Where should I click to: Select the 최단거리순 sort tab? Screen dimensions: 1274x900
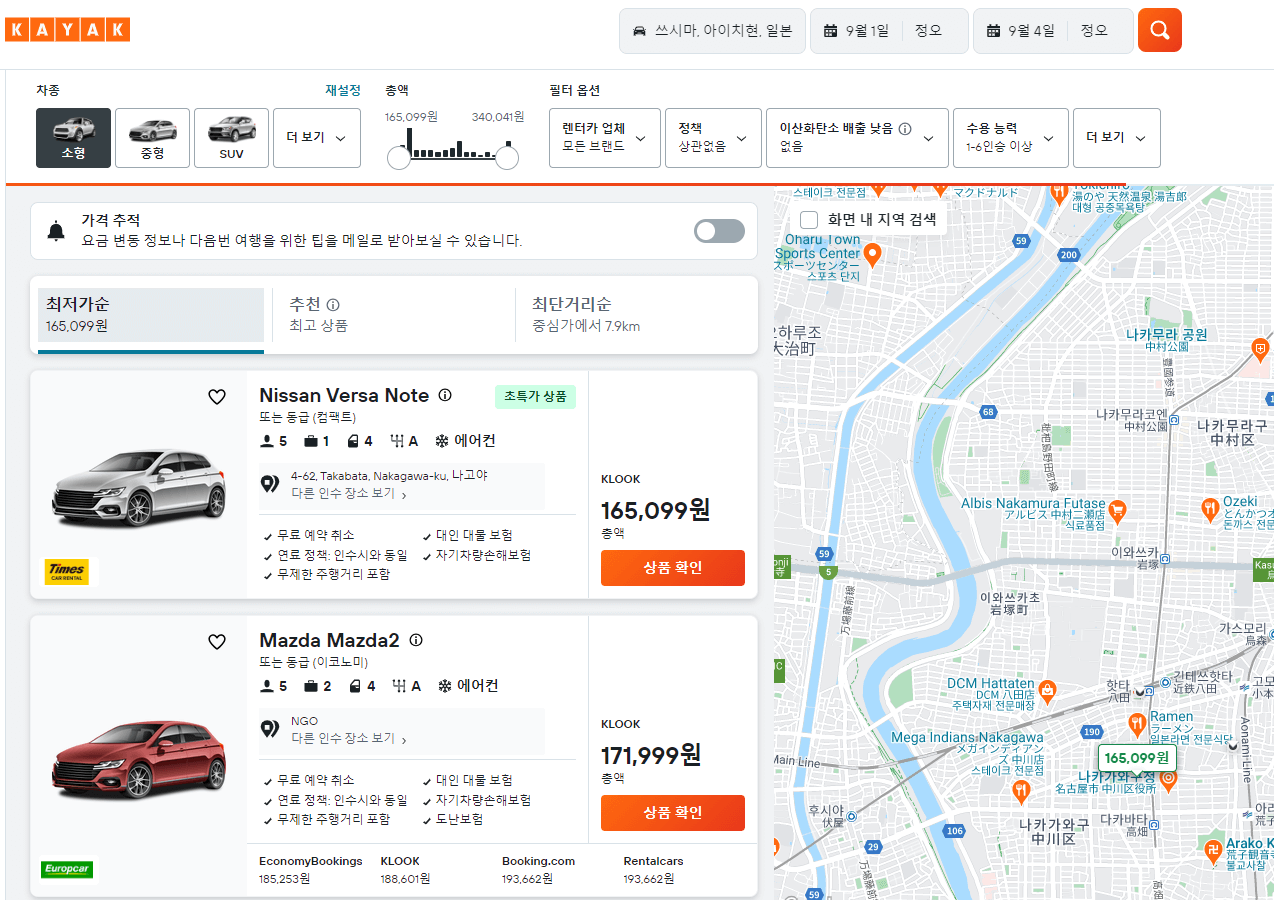pyautogui.click(x=636, y=314)
